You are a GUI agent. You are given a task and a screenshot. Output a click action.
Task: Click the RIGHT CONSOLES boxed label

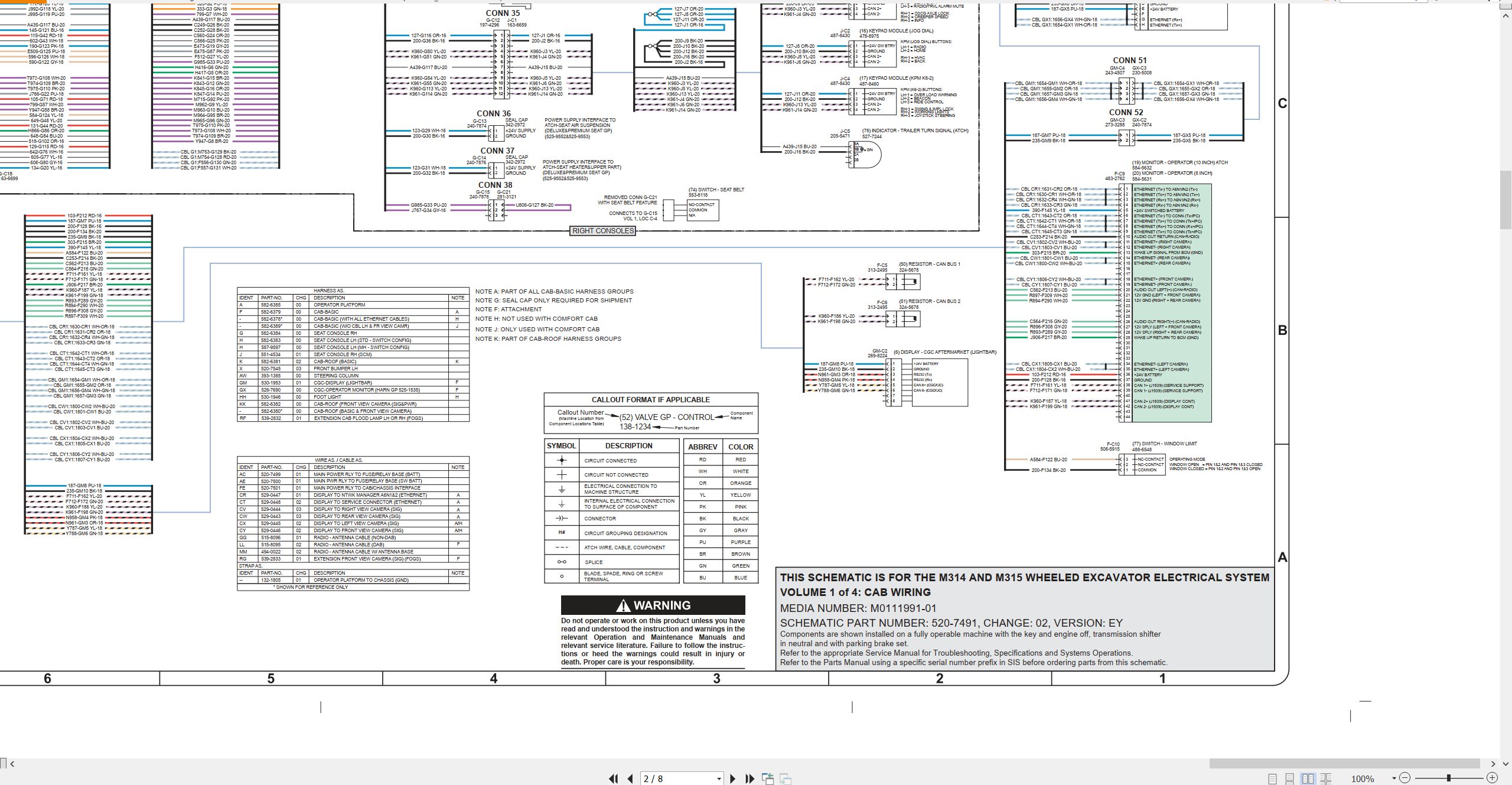point(603,231)
